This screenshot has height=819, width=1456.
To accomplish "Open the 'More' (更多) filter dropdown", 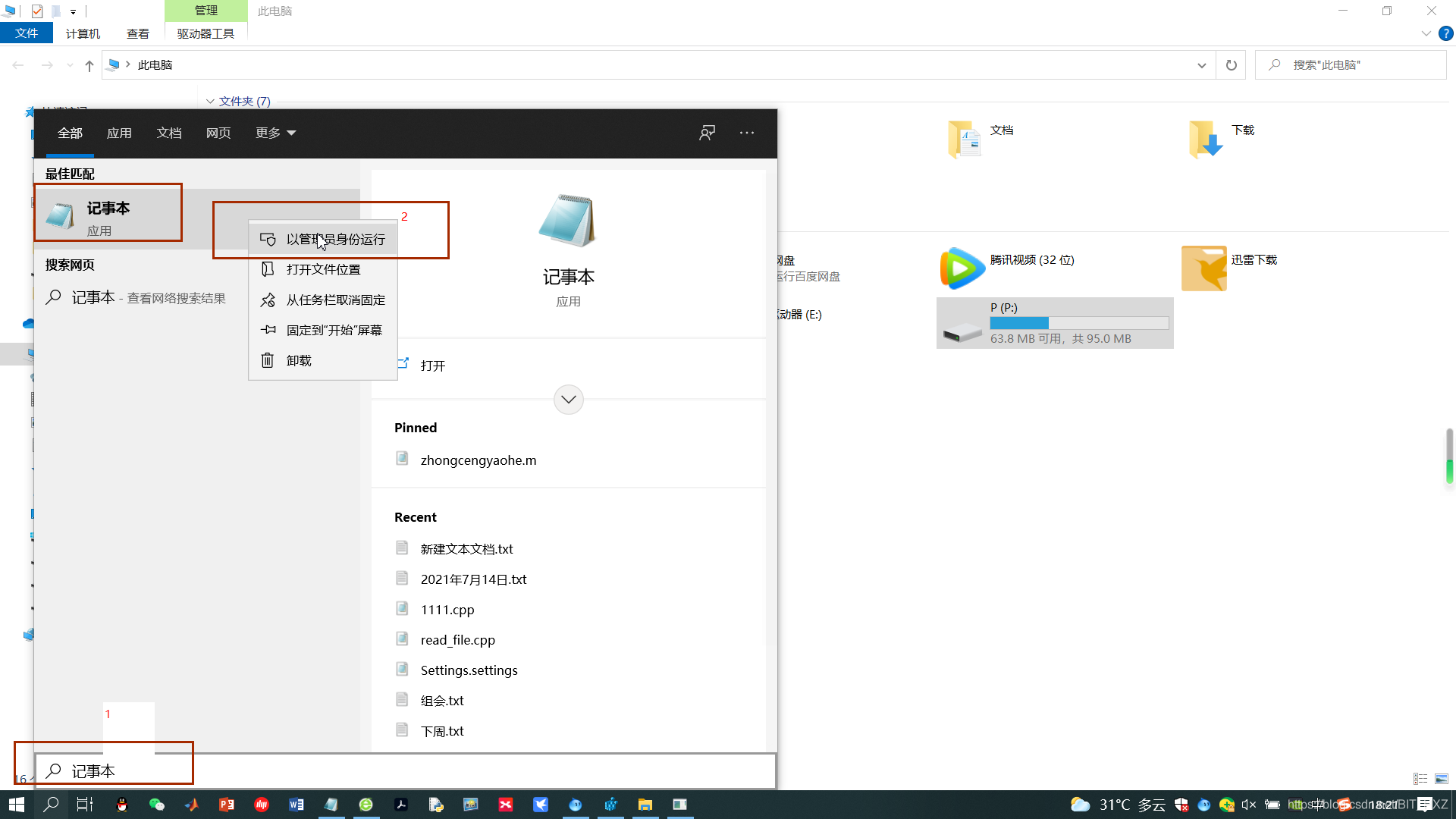I will pyautogui.click(x=275, y=133).
